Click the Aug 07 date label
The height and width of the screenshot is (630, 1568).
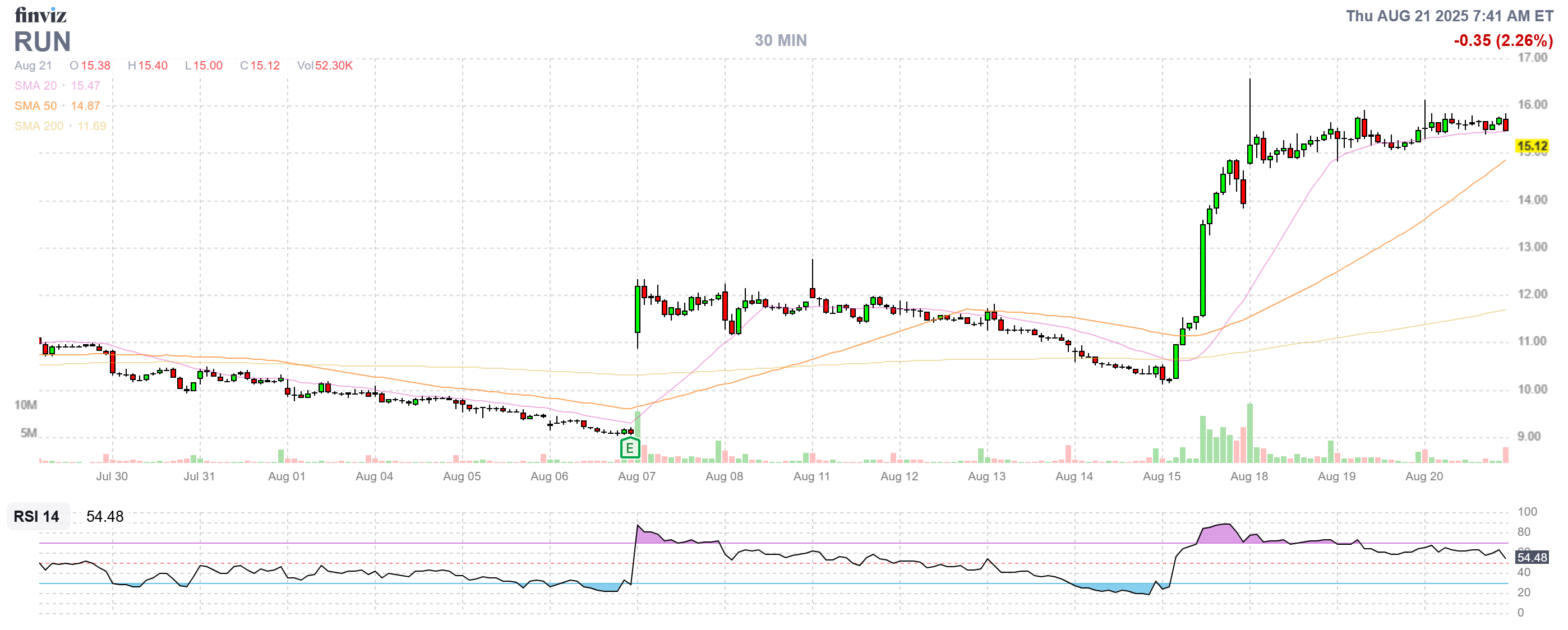coord(636,476)
